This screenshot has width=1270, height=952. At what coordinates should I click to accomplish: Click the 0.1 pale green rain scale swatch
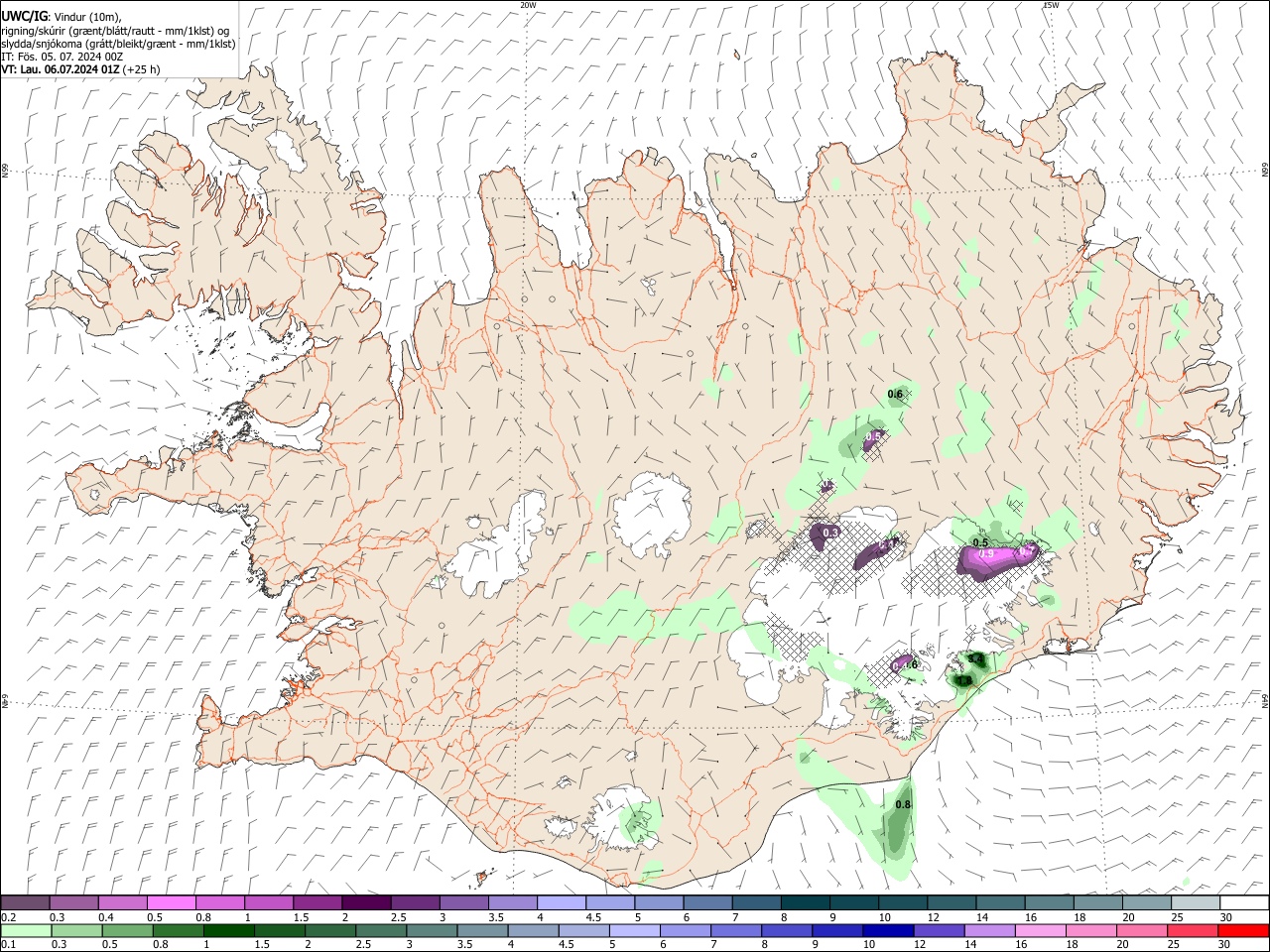tap(25, 930)
